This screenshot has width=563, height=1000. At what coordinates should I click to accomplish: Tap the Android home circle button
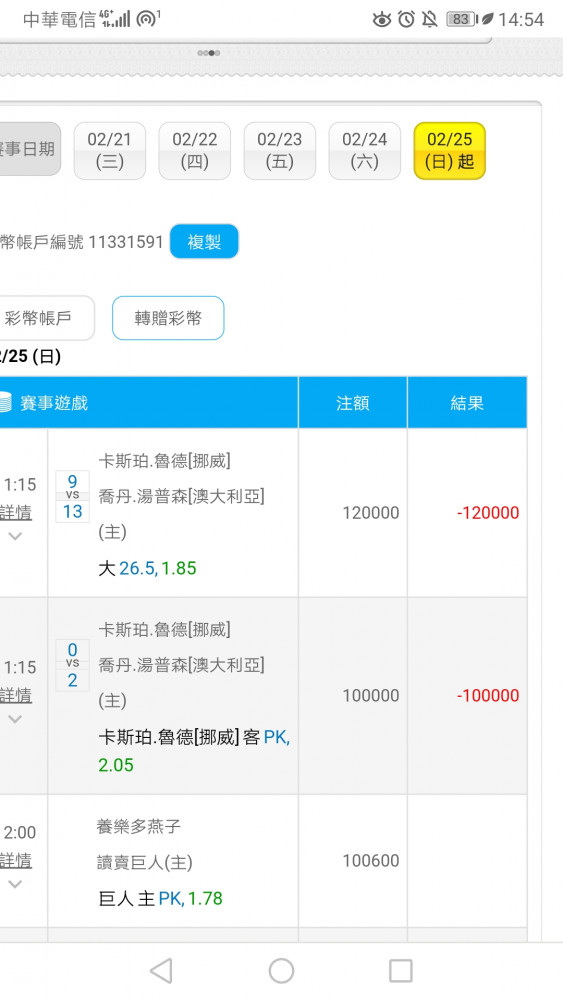(x=281, y=971)
